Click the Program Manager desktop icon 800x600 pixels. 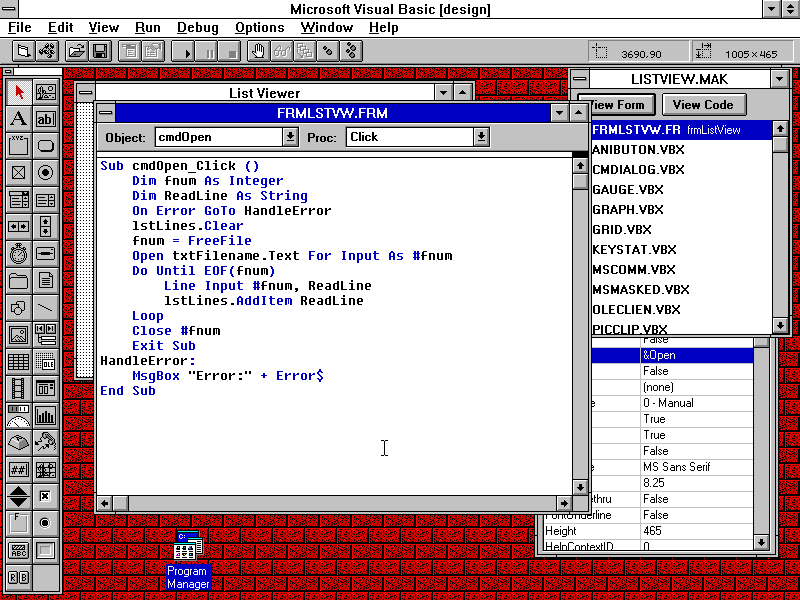(188, 559)
